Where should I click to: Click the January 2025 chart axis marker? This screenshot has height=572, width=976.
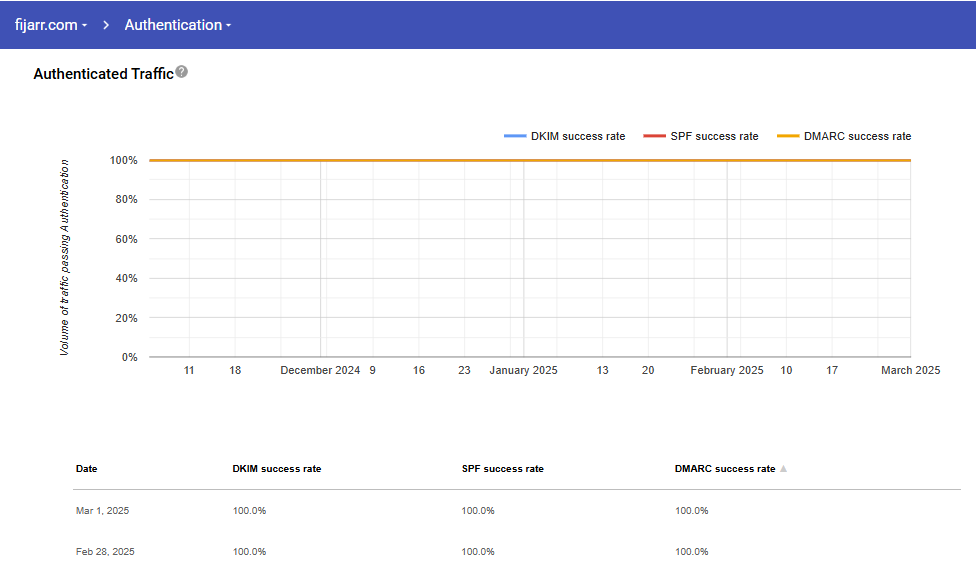point(523,370)
